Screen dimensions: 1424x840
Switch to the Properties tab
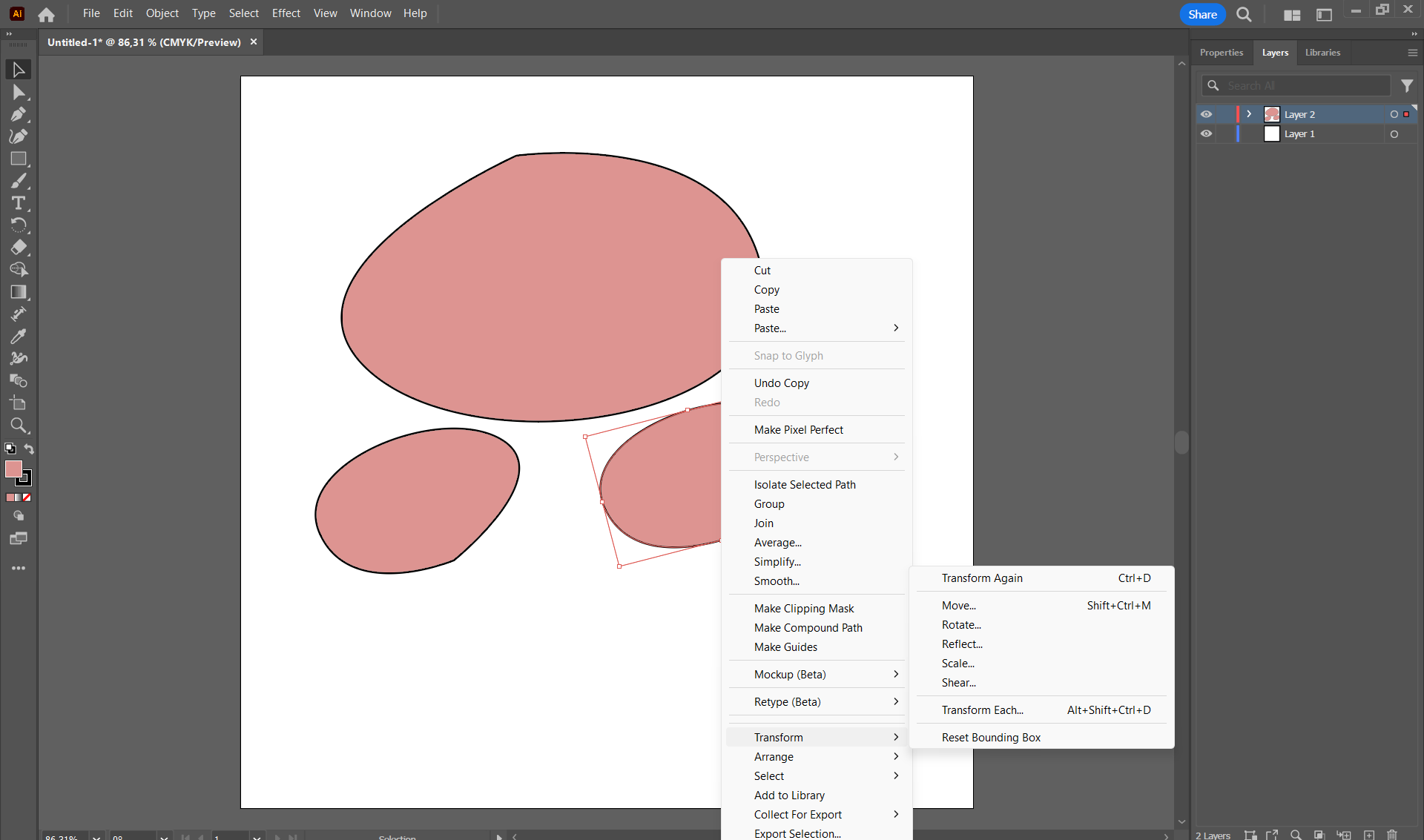pyautogui.click(x=1221, y=53)
